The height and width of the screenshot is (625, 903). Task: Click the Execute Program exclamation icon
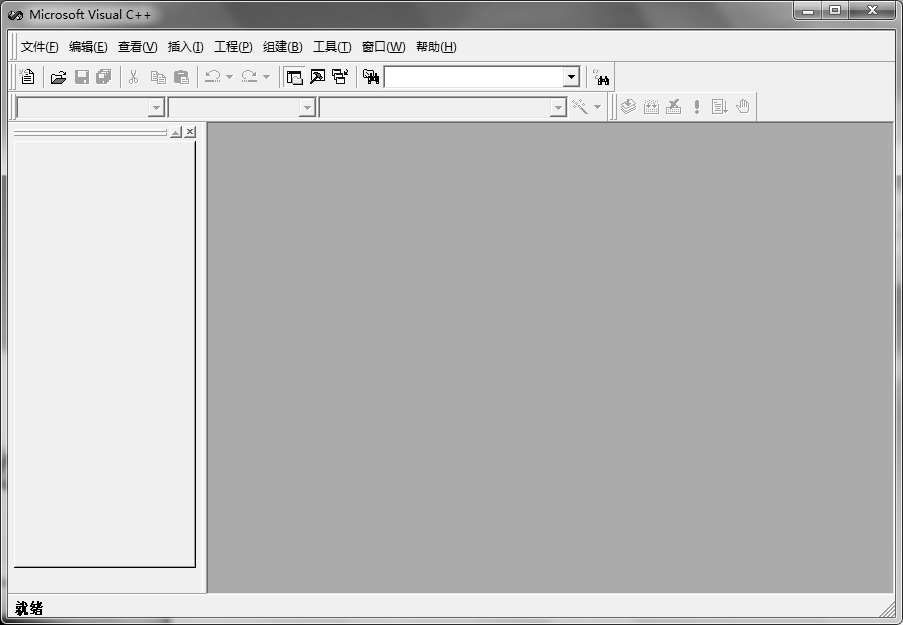tap(697, 107)
